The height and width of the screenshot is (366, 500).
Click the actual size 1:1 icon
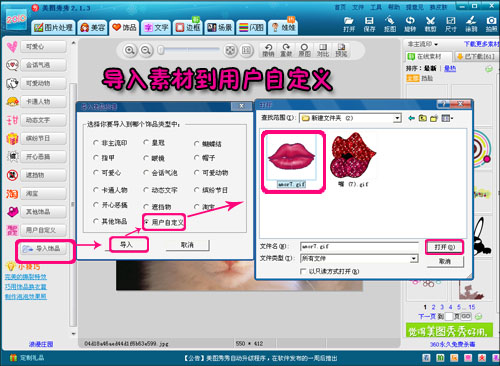pos(246,50)
